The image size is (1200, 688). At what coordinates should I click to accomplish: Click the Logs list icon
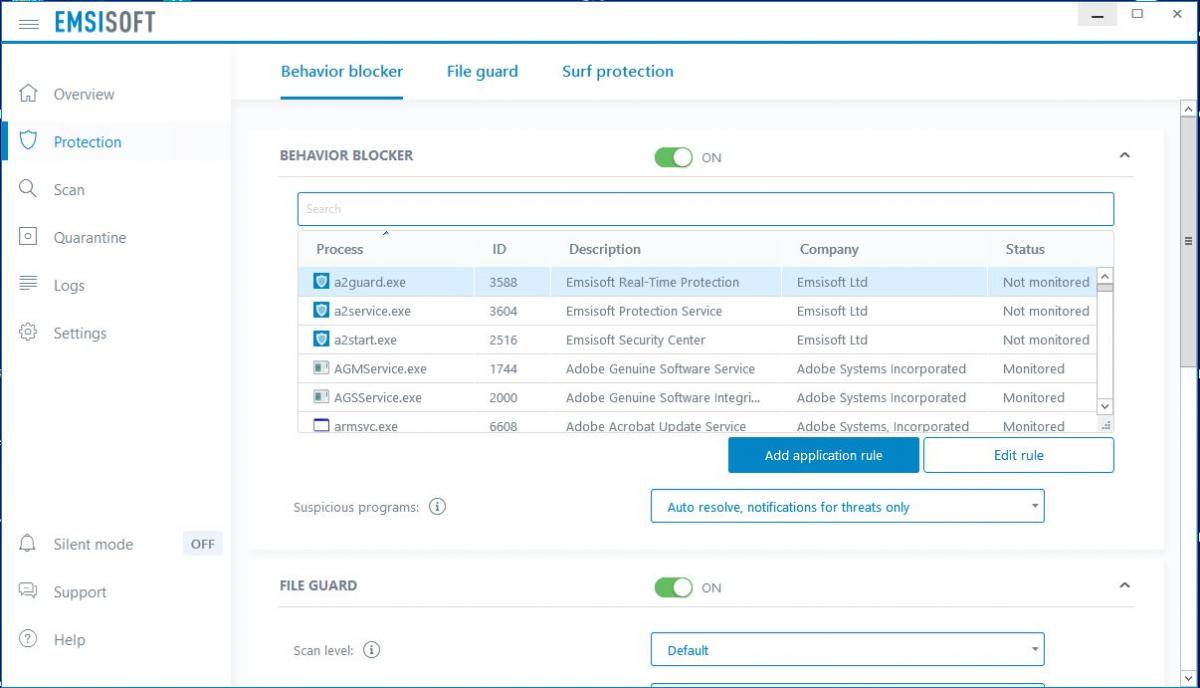click(28, 284)
